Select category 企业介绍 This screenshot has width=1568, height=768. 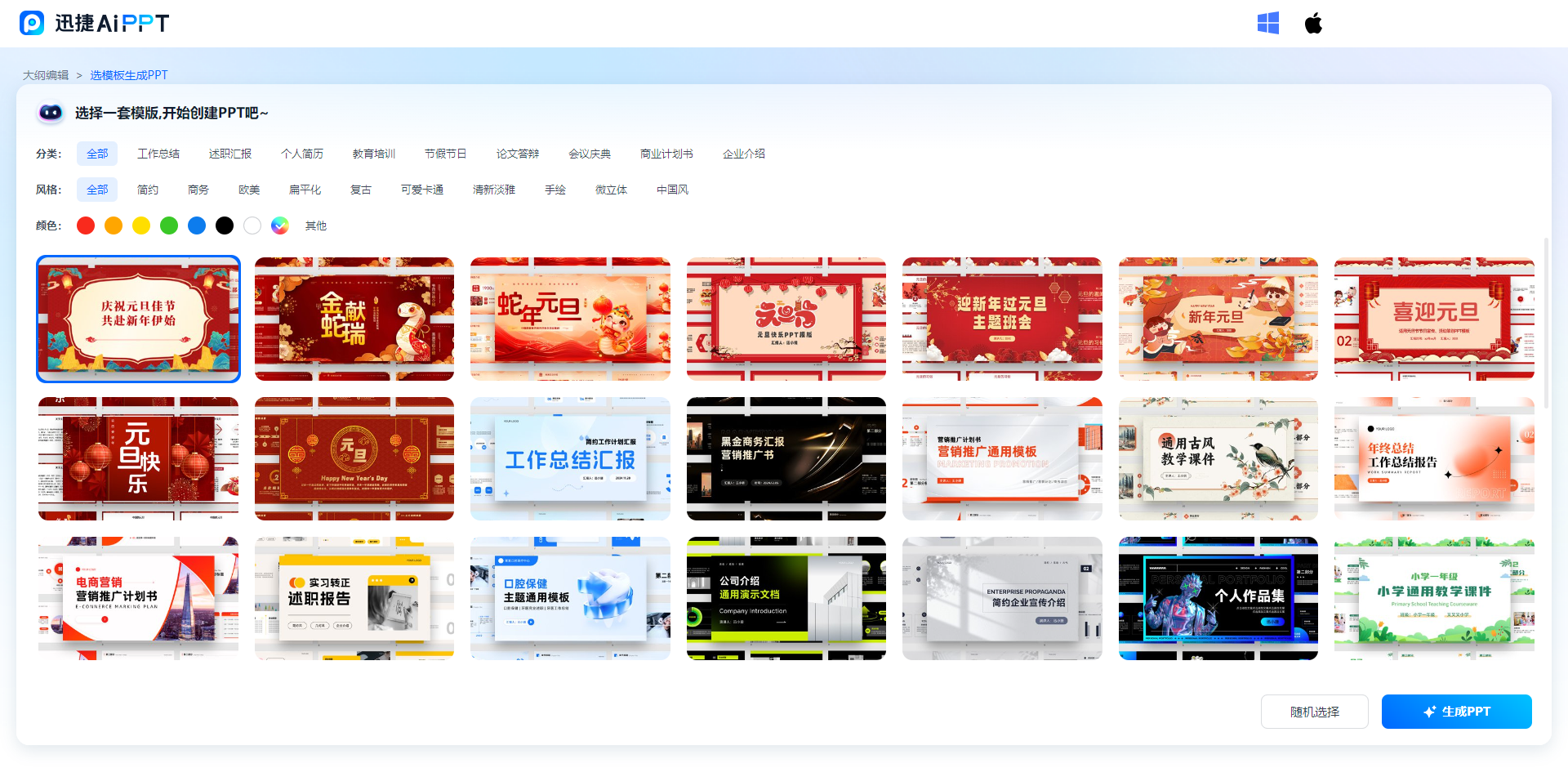pyautogui.click(x=744, y=154)
